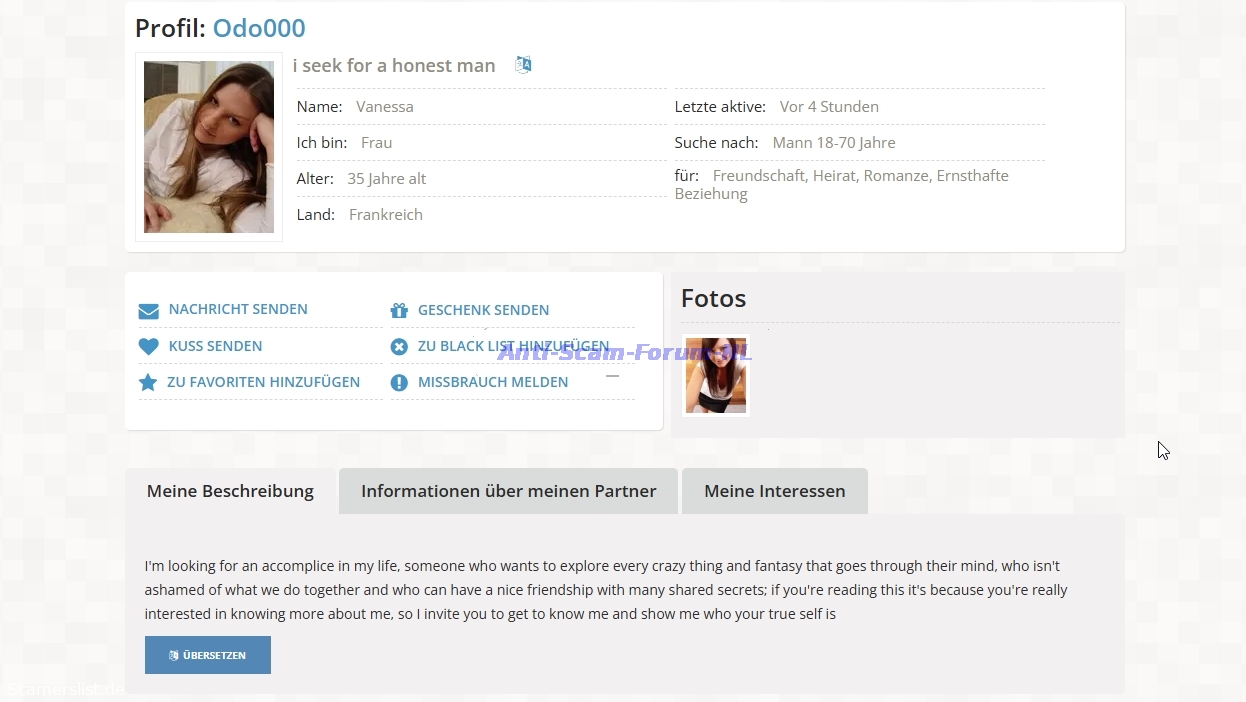The height and width of the screenshot is (702, 1246).
Task: Click the heart icon for Kuss senden
Action: pyautogui.click(x=149, y=347)
